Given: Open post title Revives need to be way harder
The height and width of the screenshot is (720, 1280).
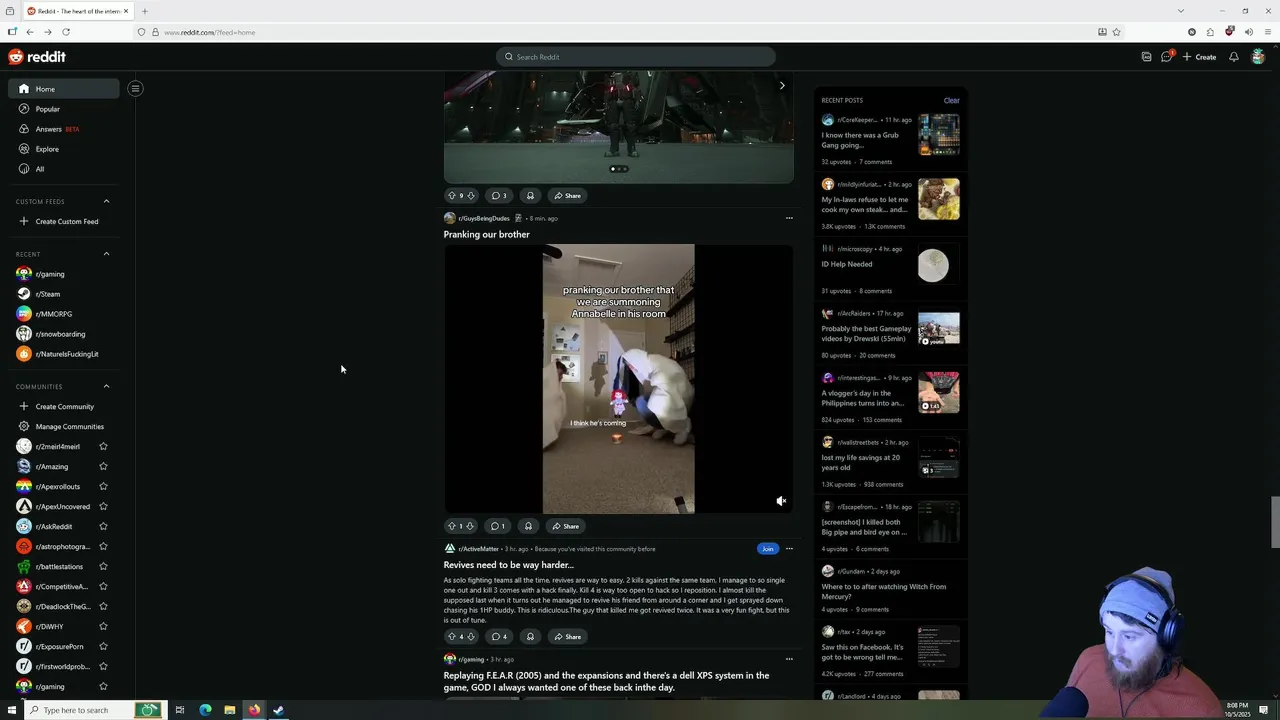Looking at the screenshot, I should point(508,565).
